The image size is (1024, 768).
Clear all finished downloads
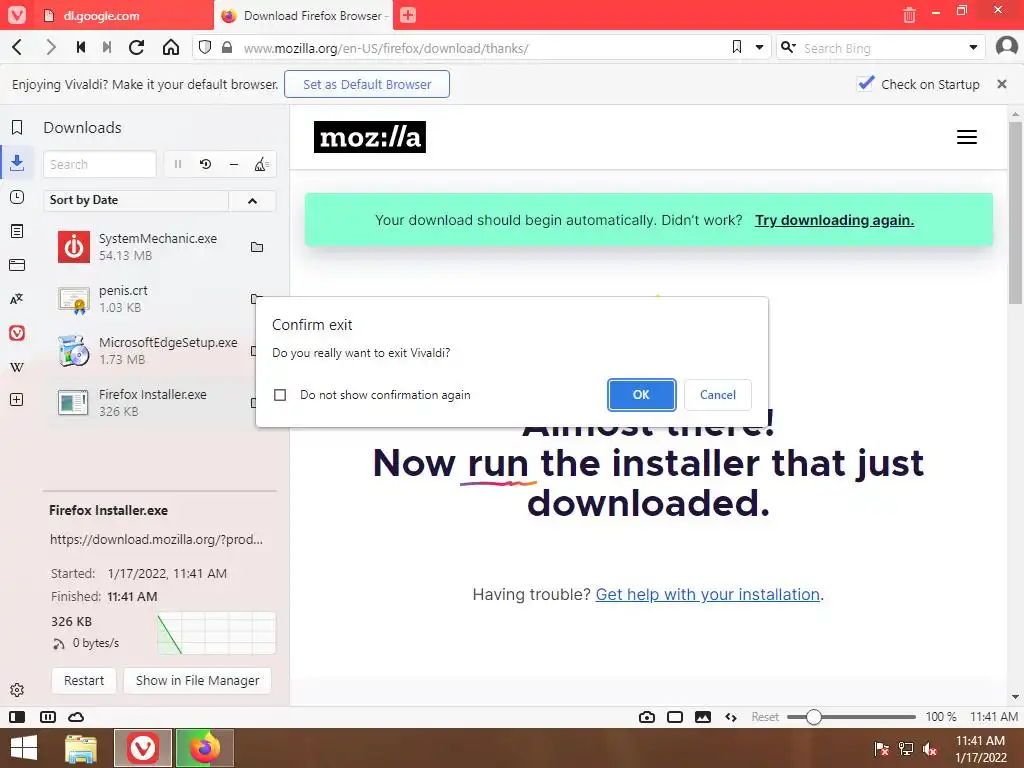261,165
